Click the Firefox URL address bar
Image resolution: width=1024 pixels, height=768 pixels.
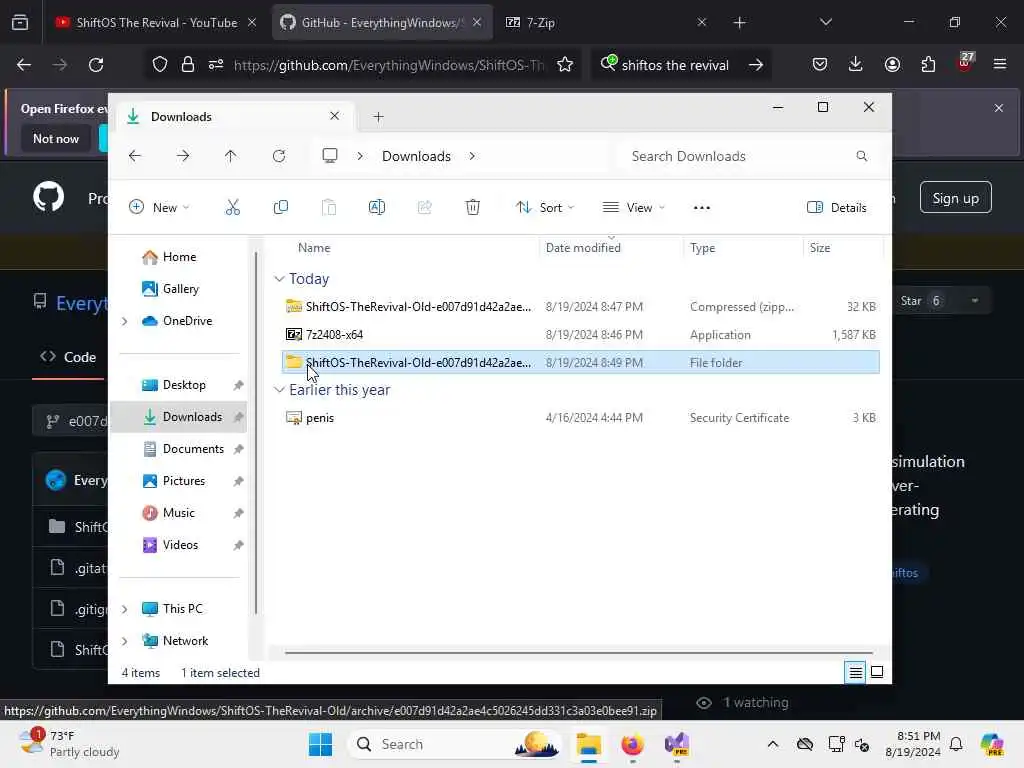[x=388, y=65]
